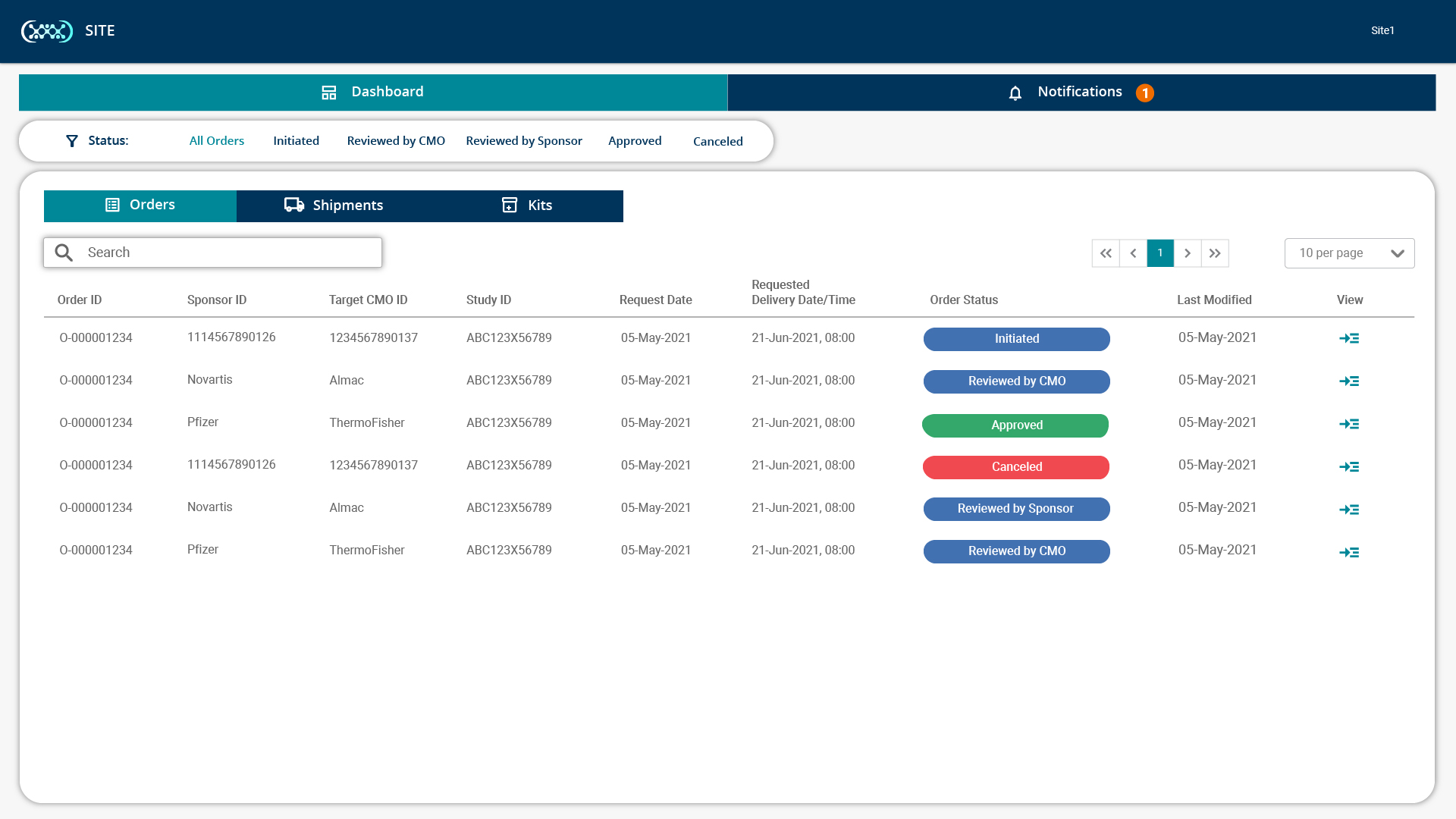Select the All Orders filter link
This screenshot has width=1456, height=819.
[x=216, y=140]
